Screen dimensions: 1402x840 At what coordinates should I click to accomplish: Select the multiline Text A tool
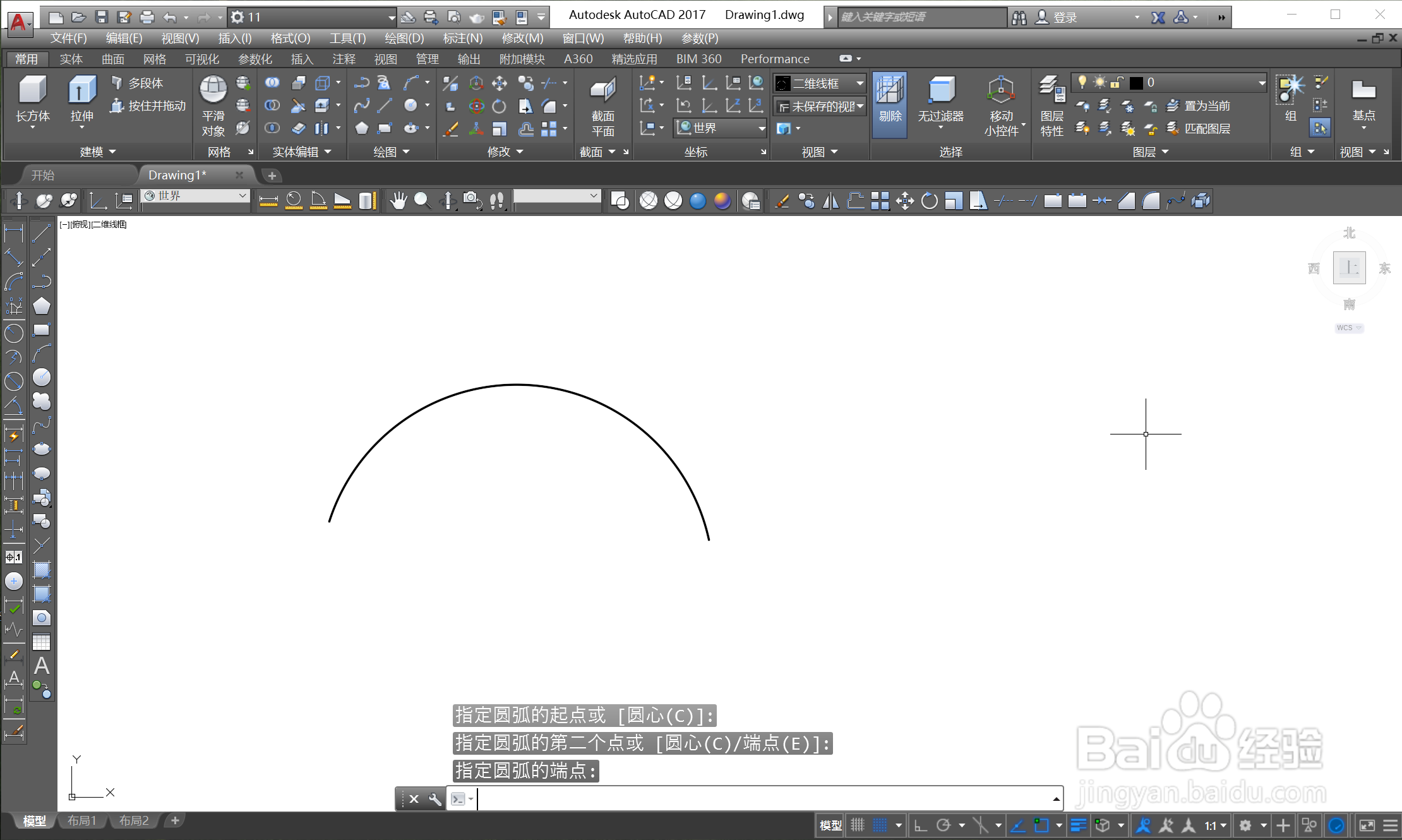click(x=42, y=666)
